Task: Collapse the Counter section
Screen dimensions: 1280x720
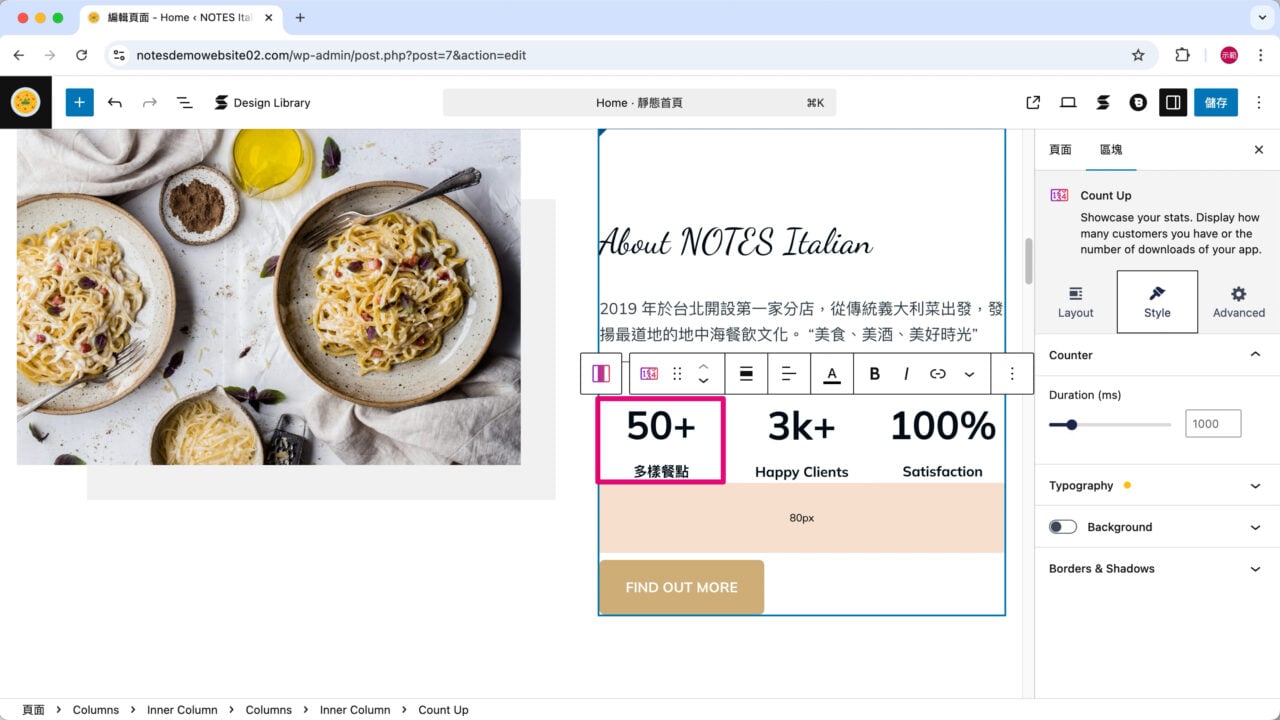Action: pos(1255,355)
